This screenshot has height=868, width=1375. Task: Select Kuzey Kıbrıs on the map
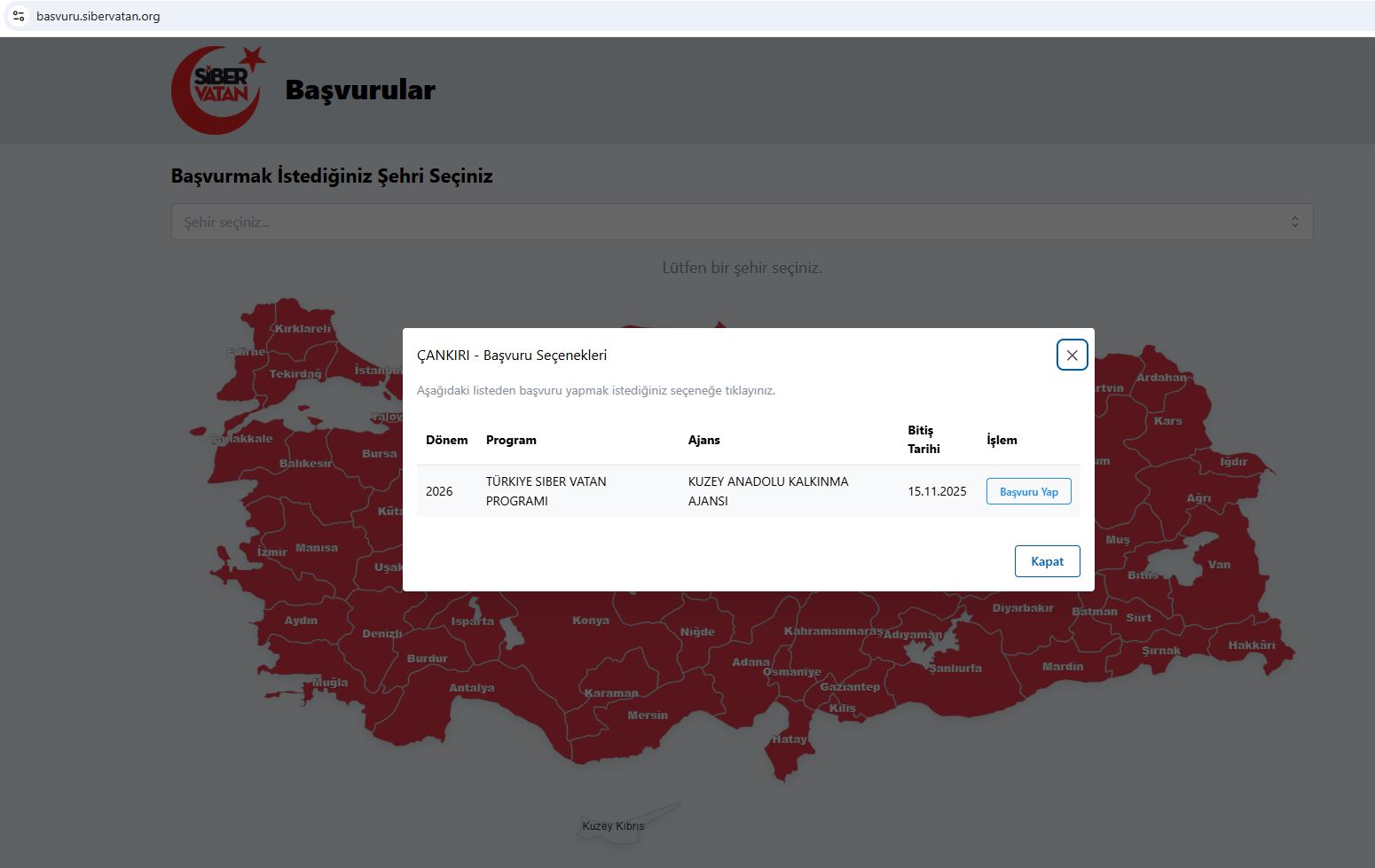tap(613, 825)
